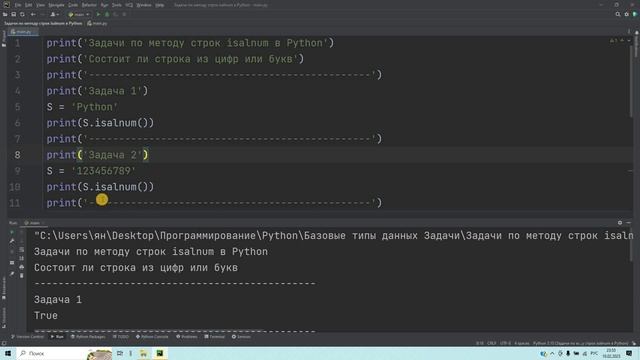Click the Run console vertical scrollbar
Viewport: 640px width, 360px height.
click(631, 245)
